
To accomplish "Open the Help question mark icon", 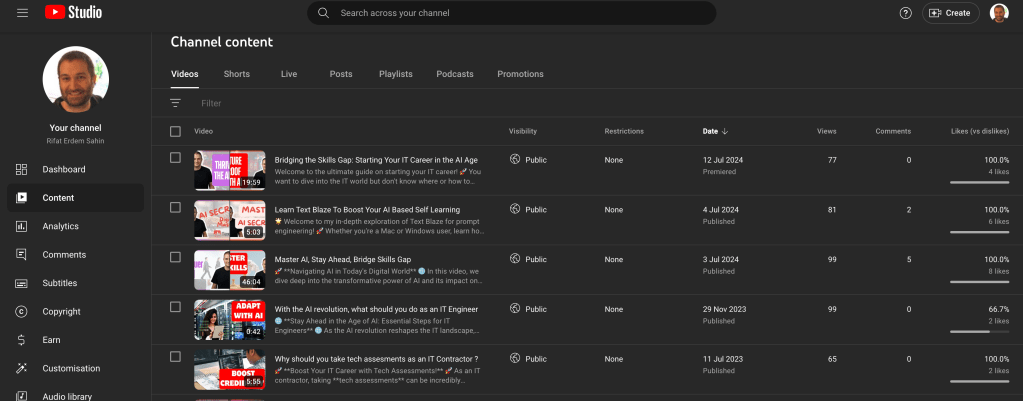I will 906,13.
